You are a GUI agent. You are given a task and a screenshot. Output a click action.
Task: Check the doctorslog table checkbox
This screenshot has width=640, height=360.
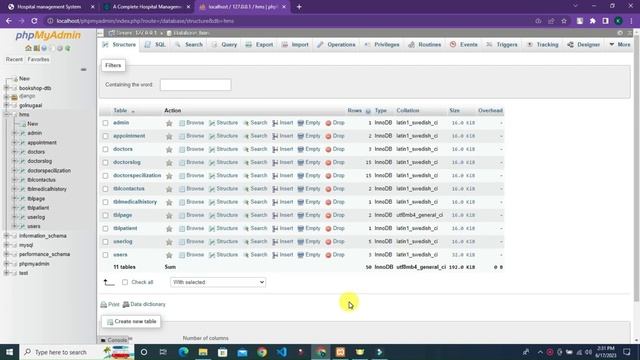point(105,162)
